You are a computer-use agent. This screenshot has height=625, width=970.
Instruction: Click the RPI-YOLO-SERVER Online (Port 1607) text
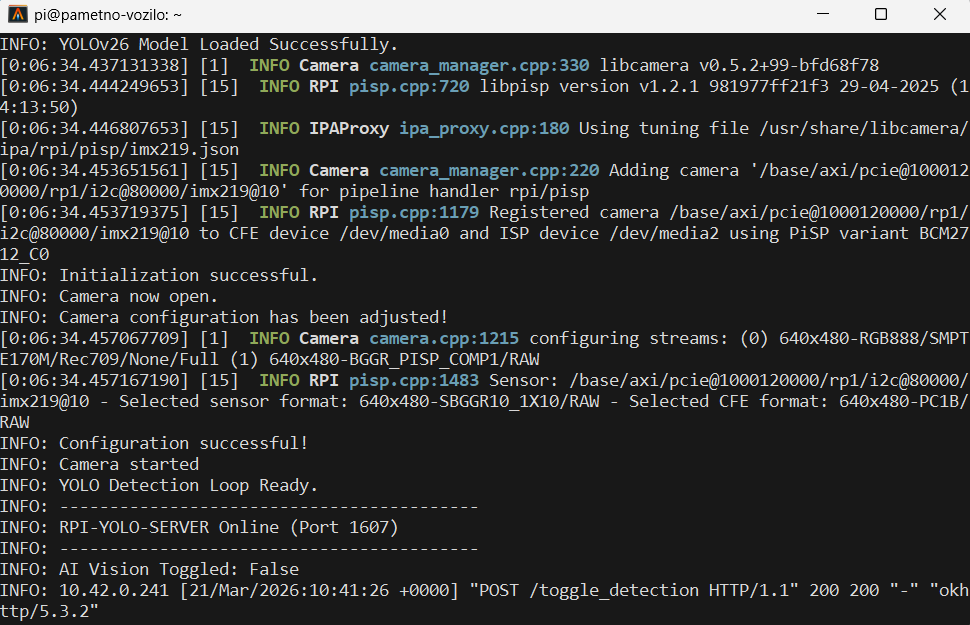228,527
